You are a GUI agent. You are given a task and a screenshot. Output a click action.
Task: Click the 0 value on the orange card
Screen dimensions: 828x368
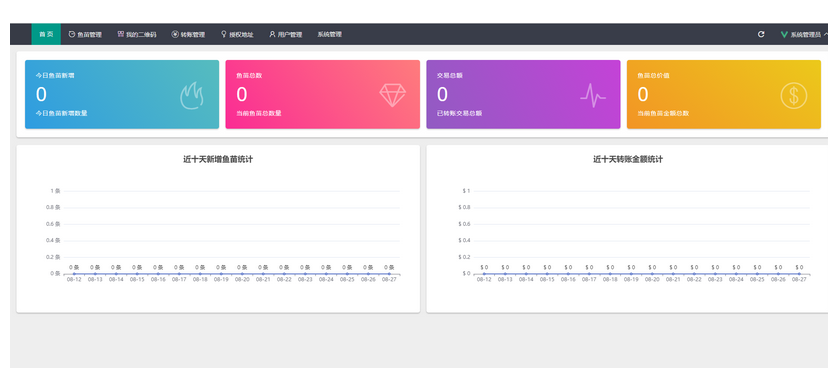(643, 95)
